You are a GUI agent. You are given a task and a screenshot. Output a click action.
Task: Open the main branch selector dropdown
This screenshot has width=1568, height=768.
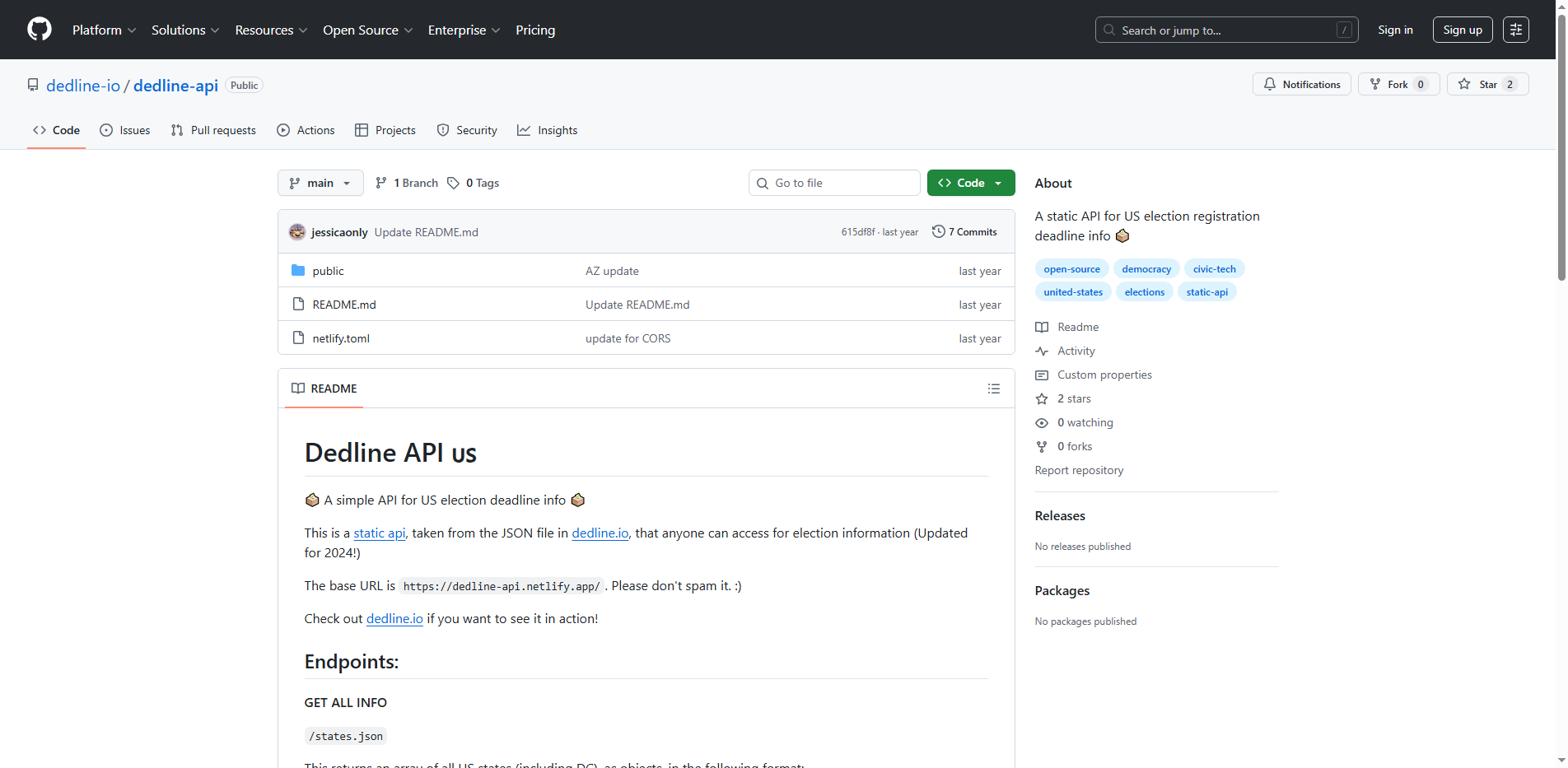coord(320,182)
